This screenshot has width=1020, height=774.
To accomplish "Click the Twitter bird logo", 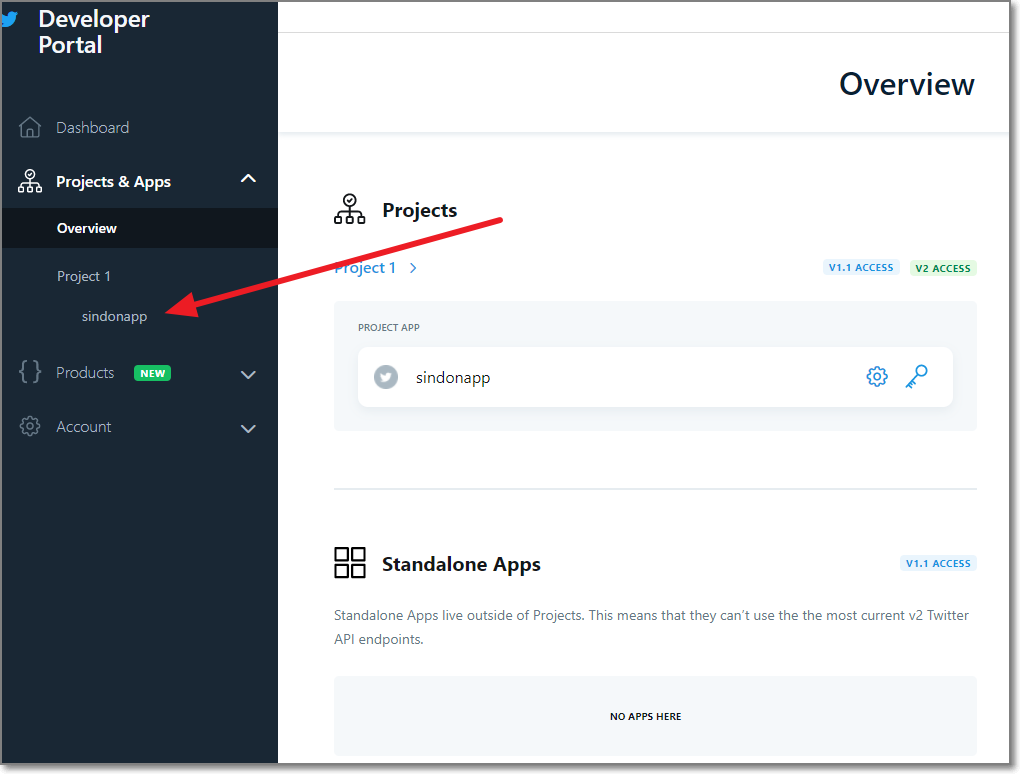I will [9, 19].
